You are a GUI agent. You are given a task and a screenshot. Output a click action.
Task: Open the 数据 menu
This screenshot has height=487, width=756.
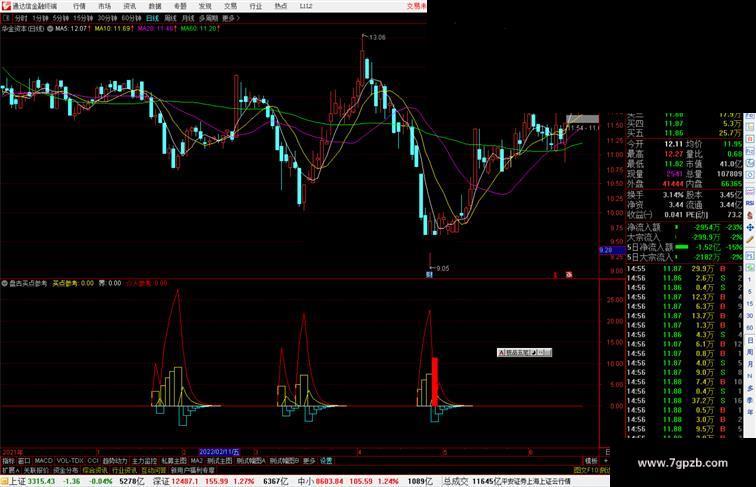point(155,6)
